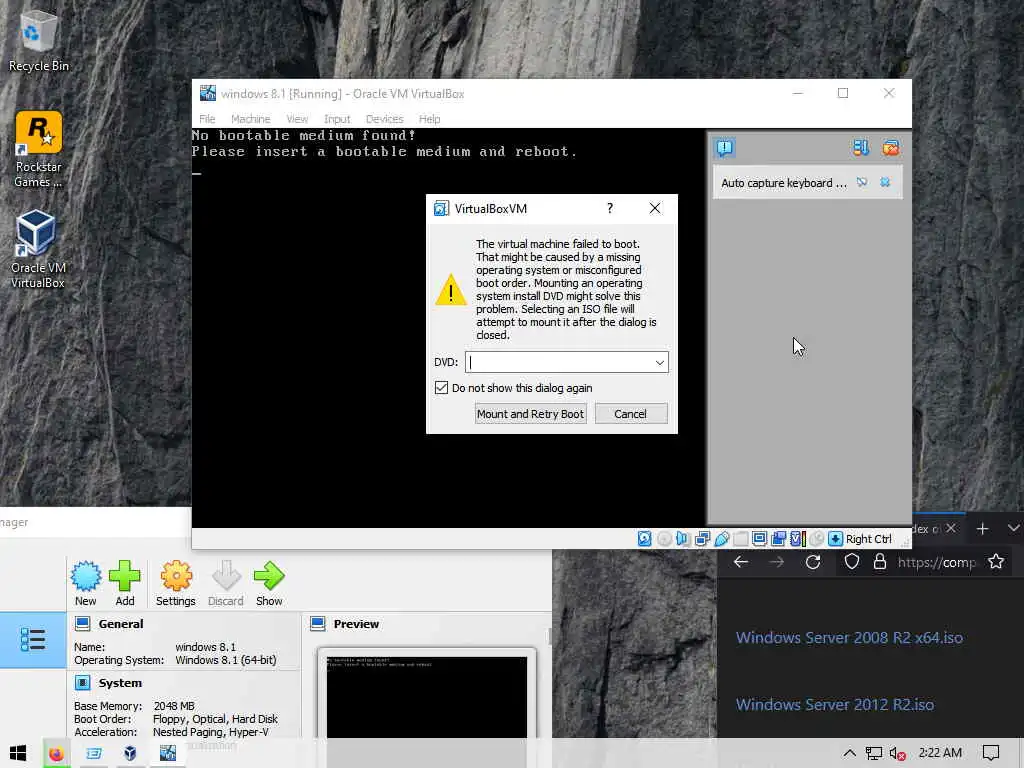
Task: Click the Preview section header in Manager
Action: click(356, 624)
